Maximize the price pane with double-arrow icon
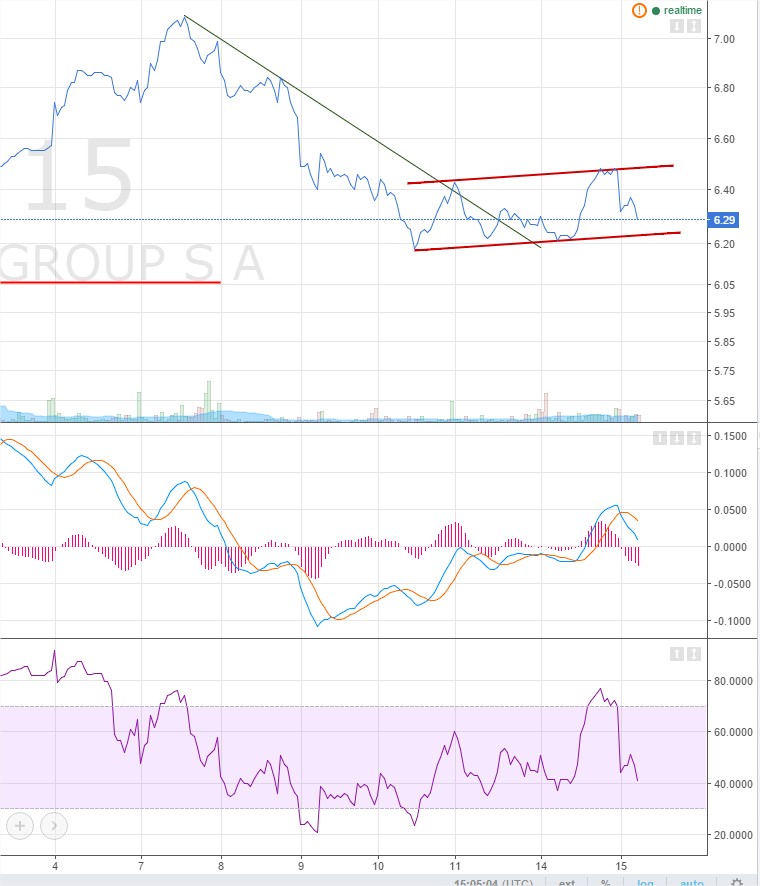760x886 pixels. click(694, 26)
